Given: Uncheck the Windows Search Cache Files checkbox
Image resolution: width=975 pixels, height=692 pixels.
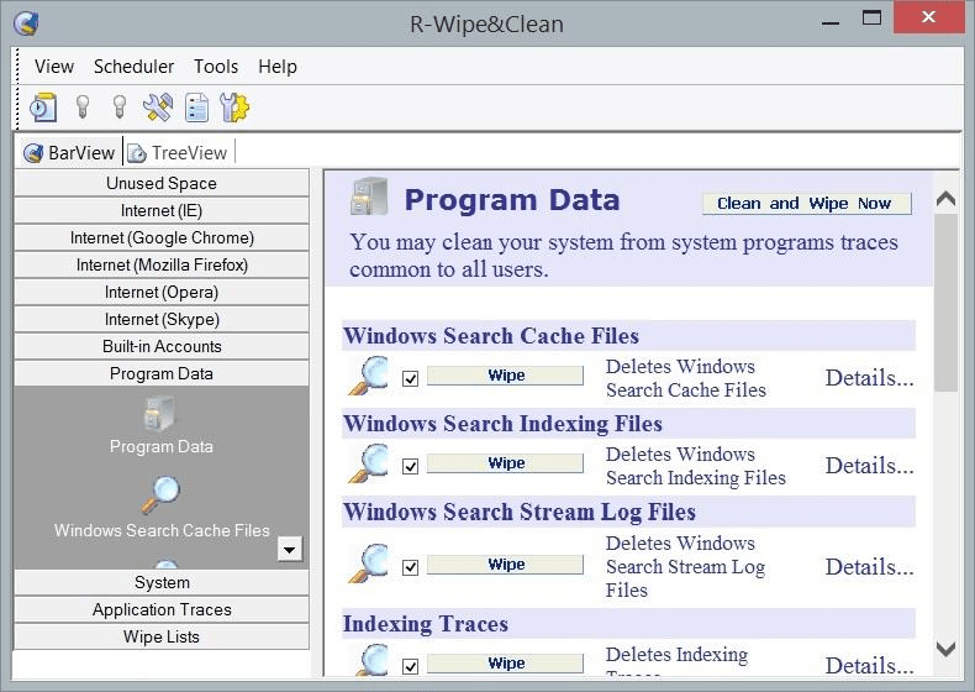Looking at the screenshot, I should click(x=410, y=379).
